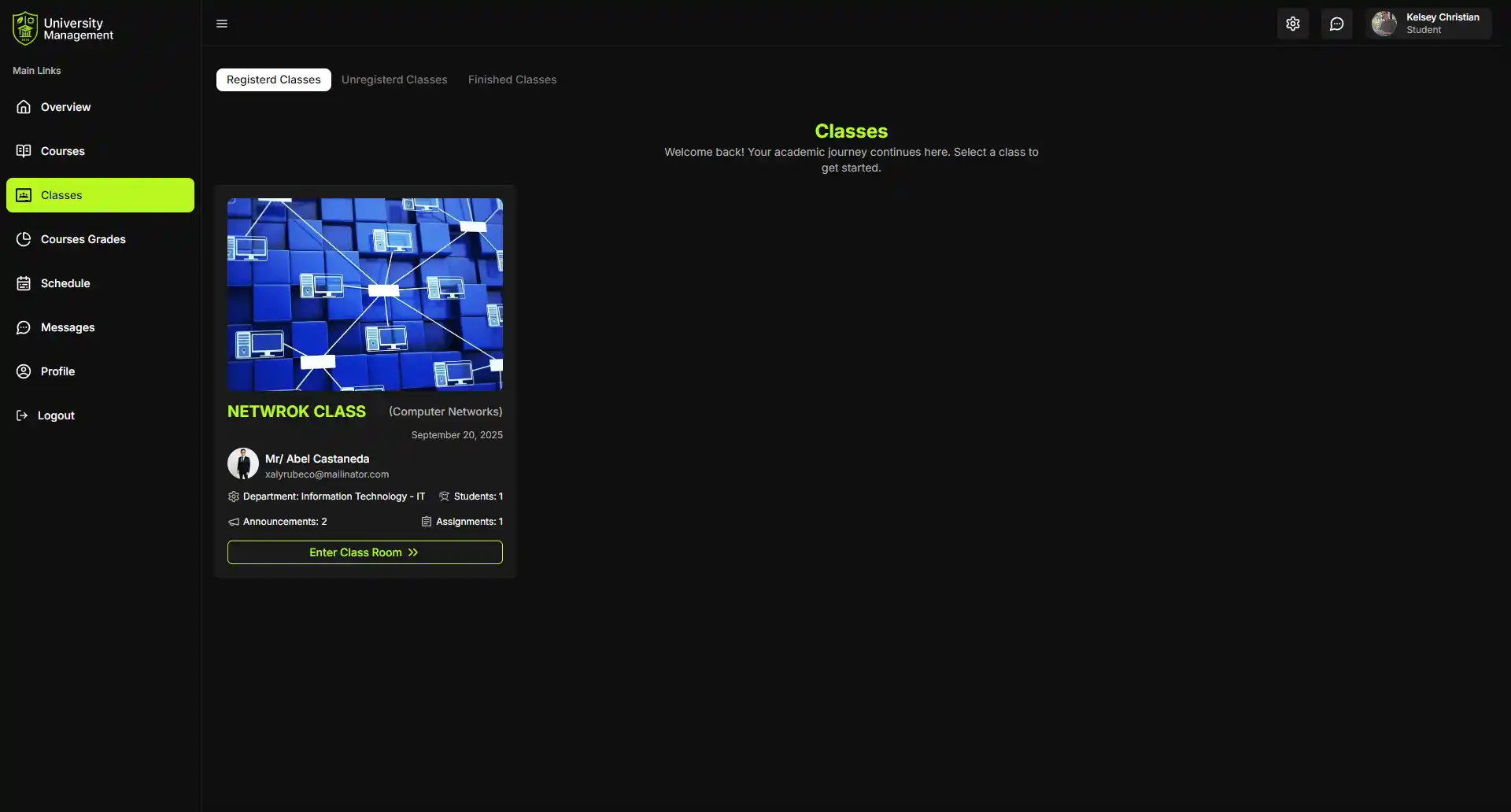The width and height of the screenshot is (1511, 812).
Task: Open Messages via the chat bubble icon
Action: 24,327
